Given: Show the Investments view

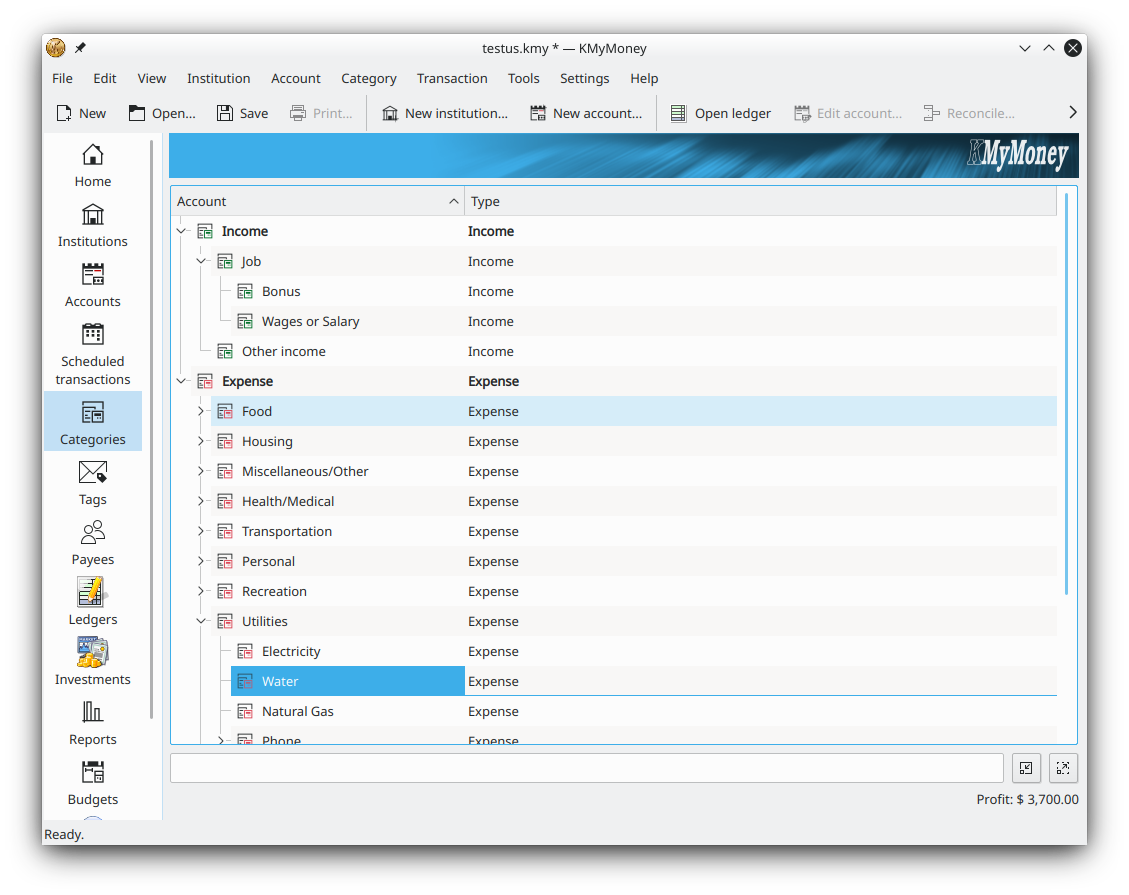Looking at the screenshot, I should click(92, 663).
